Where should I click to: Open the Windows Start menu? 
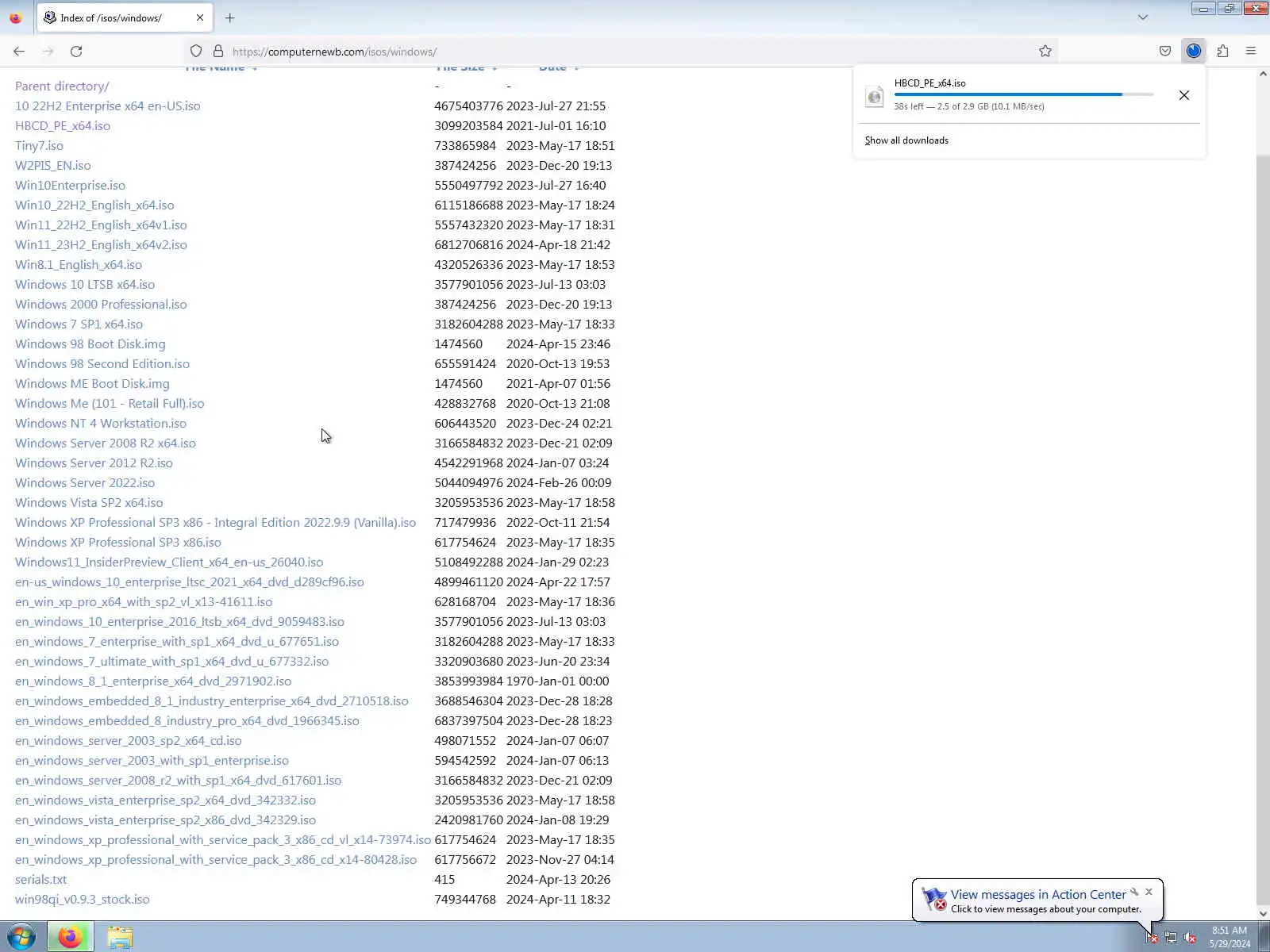[x=21, y=937]
